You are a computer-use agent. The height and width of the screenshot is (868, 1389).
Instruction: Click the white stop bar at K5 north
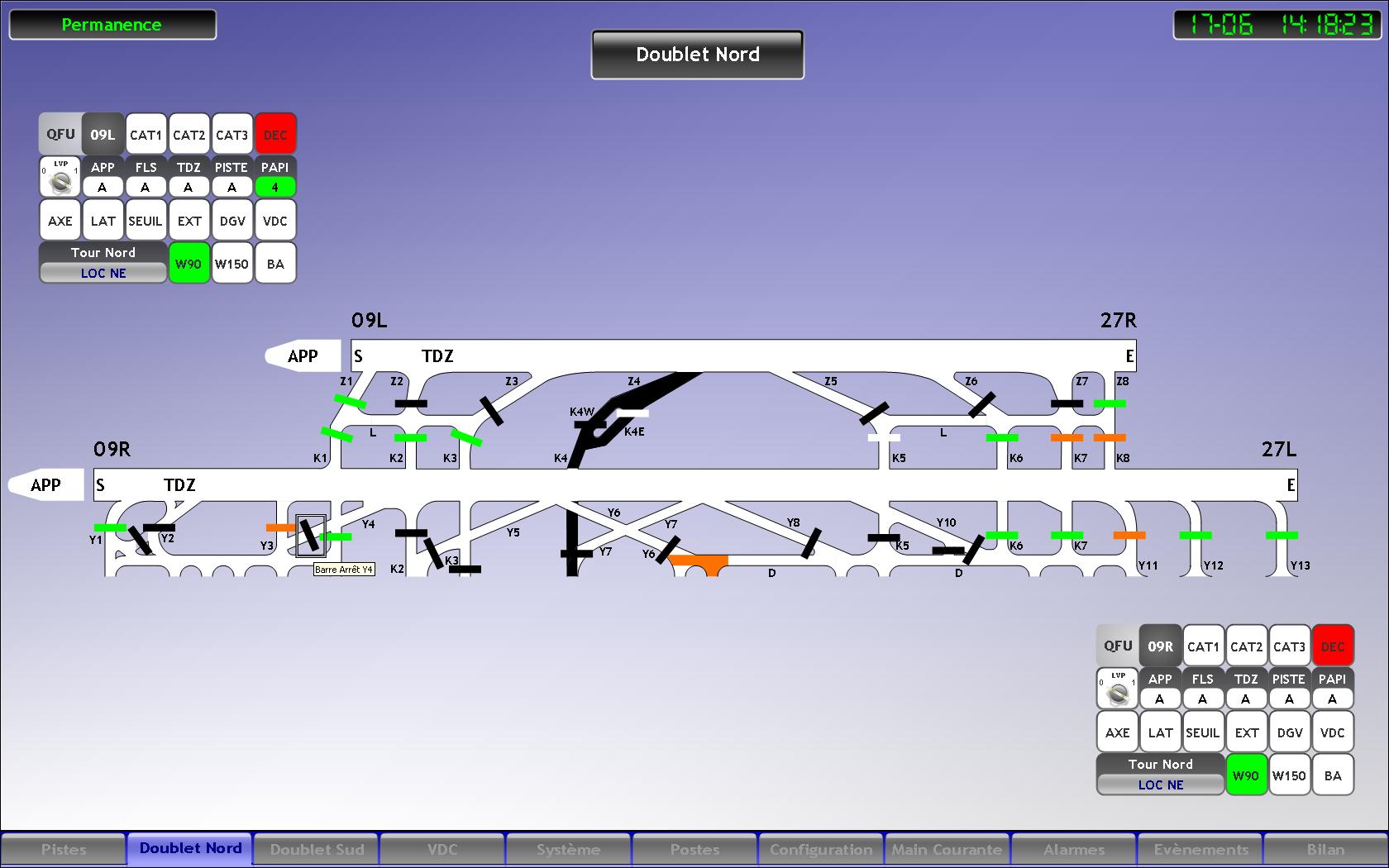pos(884,437)
